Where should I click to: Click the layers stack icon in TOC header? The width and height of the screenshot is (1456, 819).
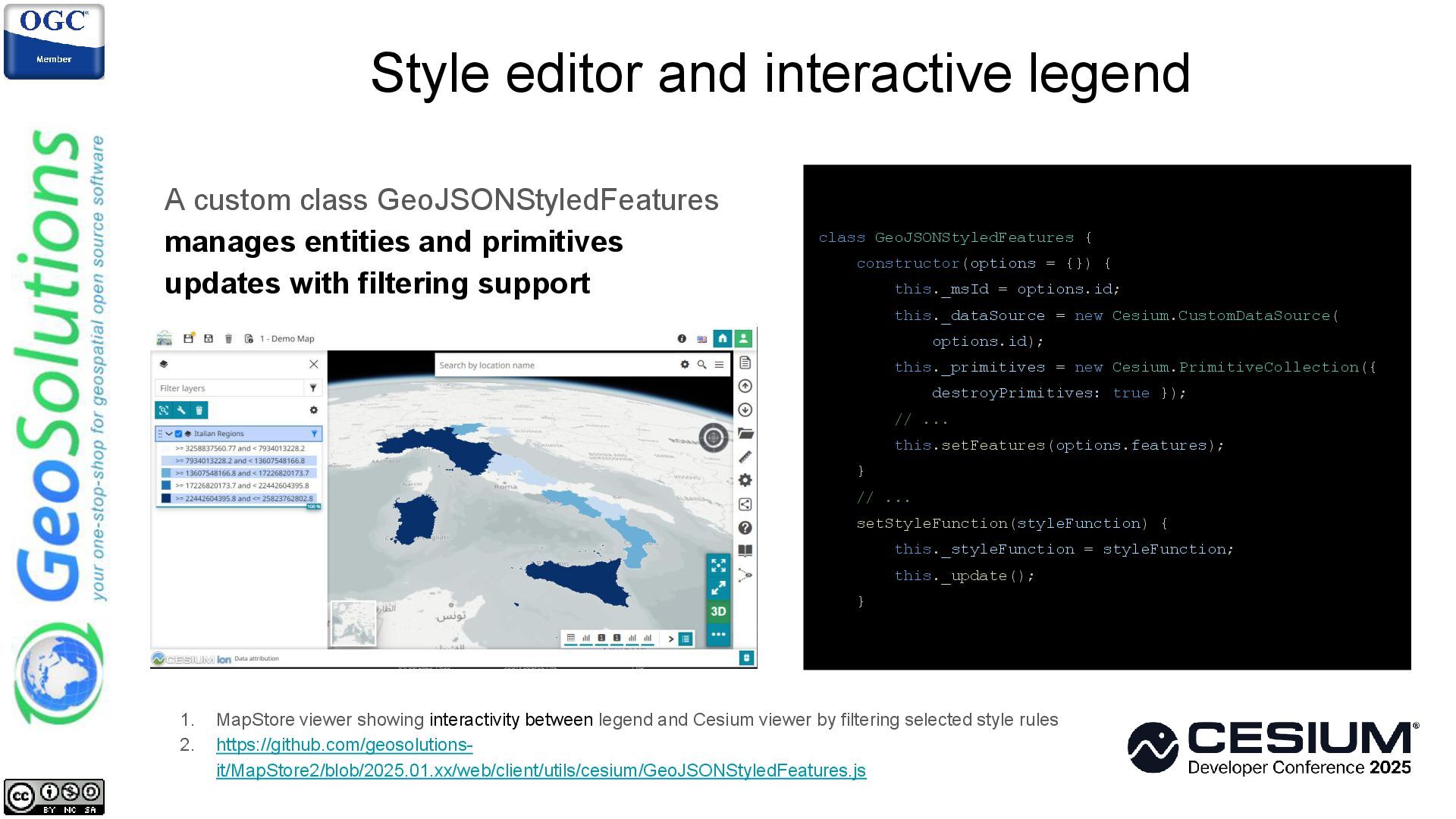[164, 364]
